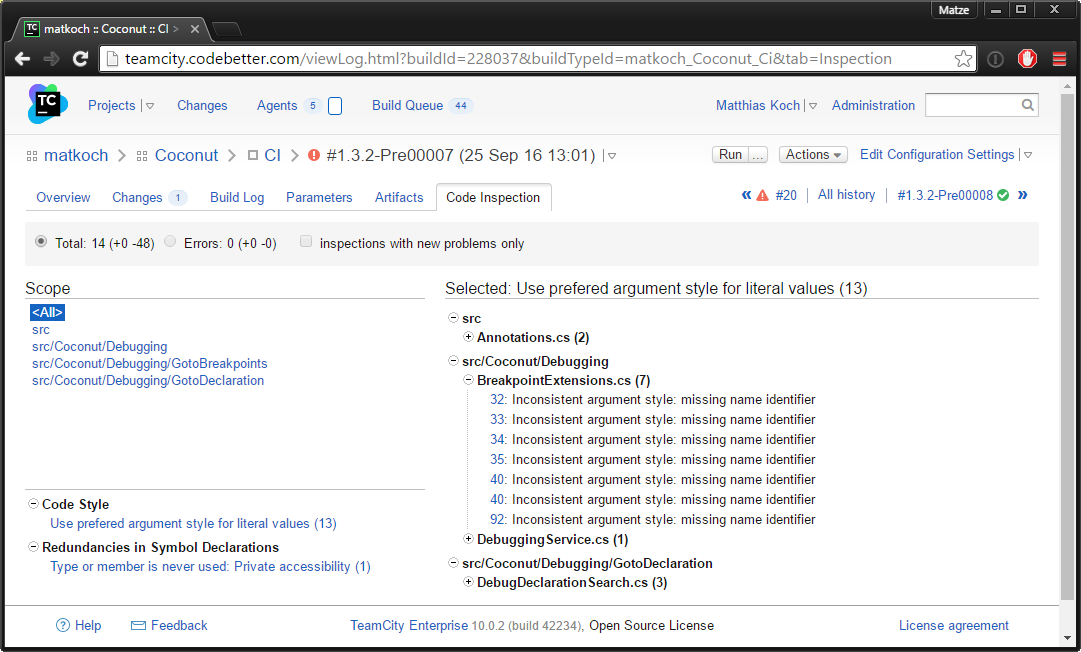This screenshot has height=652, width=1081.
Task: Click the page vertical scrollbar
Action: [1067, 345]
